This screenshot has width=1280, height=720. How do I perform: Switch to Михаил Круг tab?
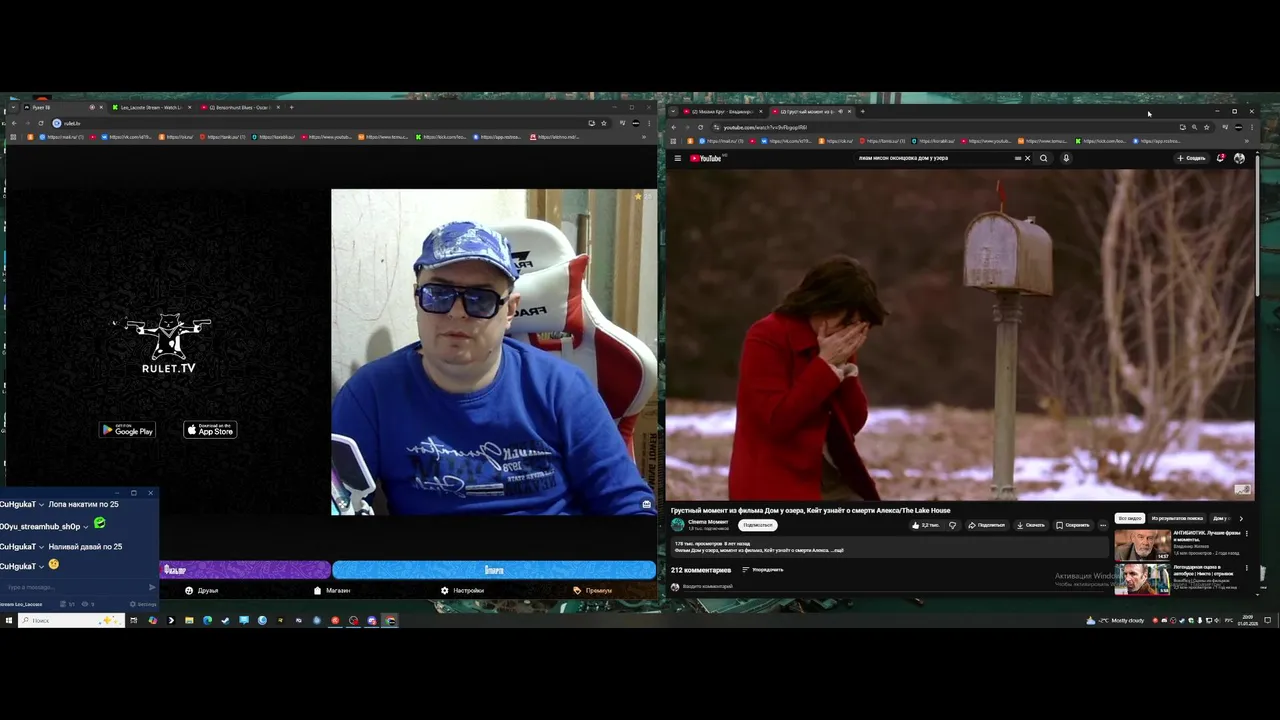tap(722, 111)
